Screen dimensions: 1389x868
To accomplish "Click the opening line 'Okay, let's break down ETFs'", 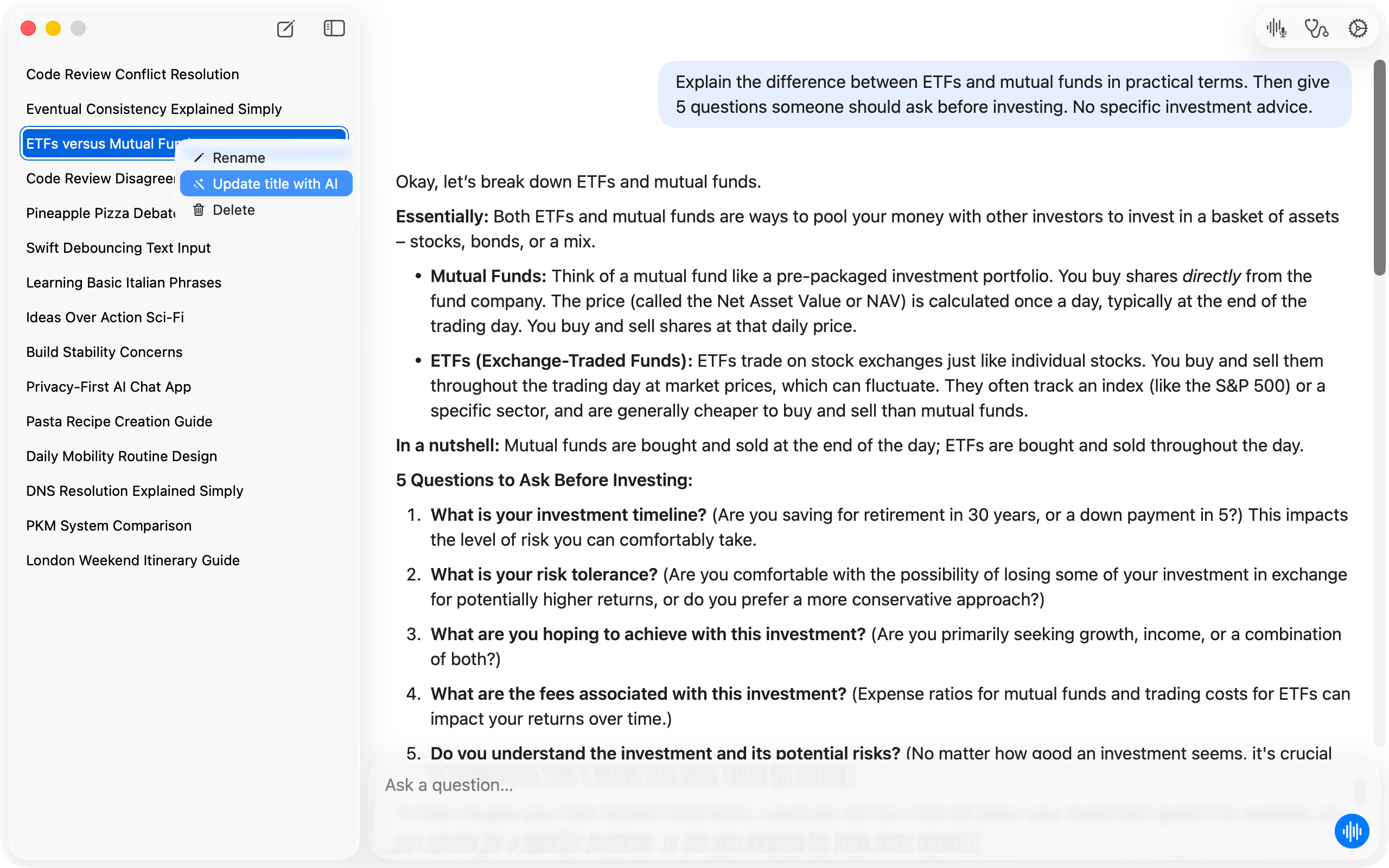I will (578, 182).
